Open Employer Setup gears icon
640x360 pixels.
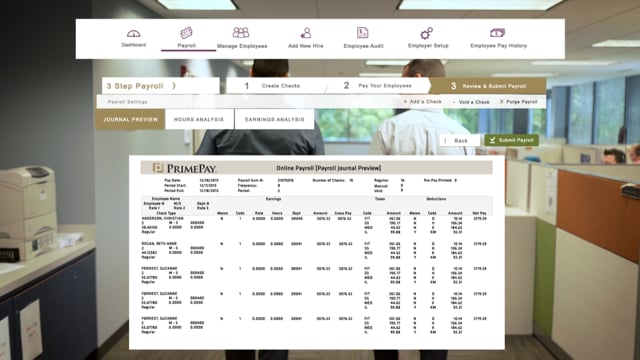click(x=427, y=33)
